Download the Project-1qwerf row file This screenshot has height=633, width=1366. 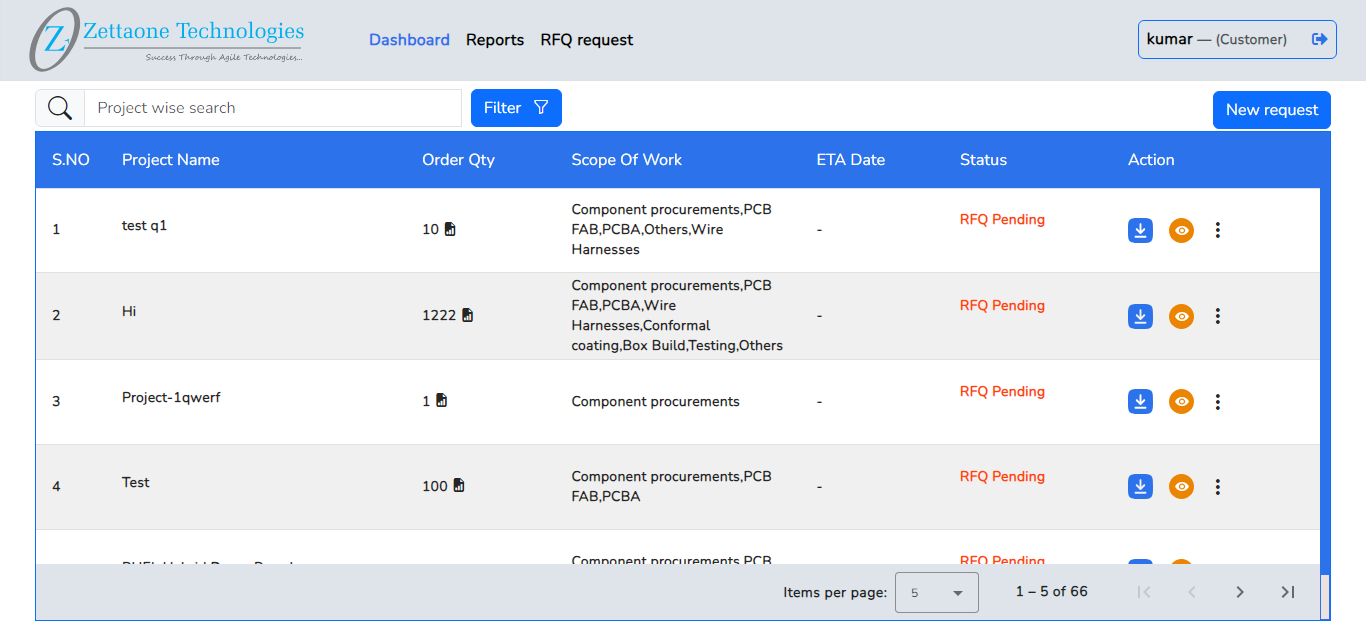[x=1140, y=402]
